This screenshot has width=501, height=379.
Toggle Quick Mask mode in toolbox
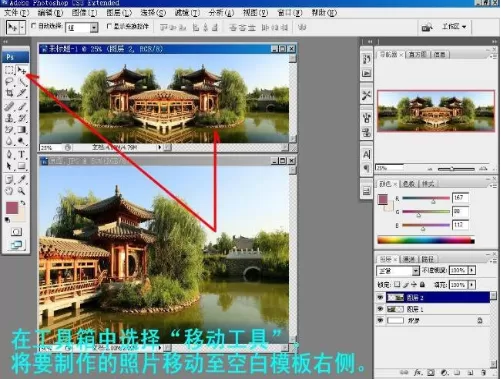(x=16, y=232)
